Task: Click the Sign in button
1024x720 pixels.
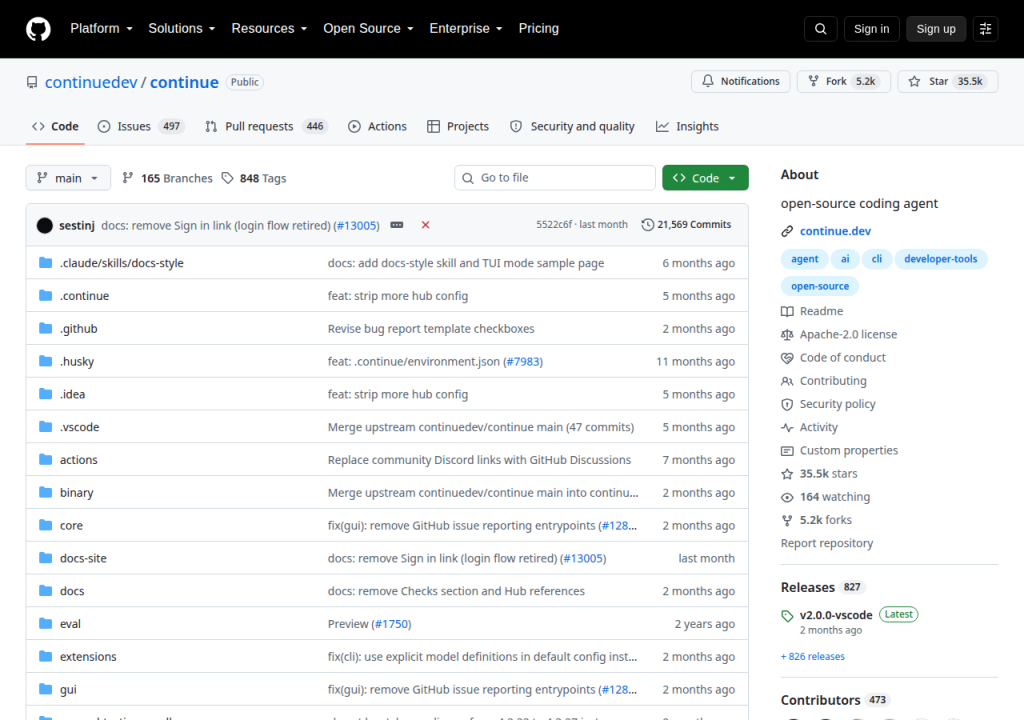Action: click(871, 29)
